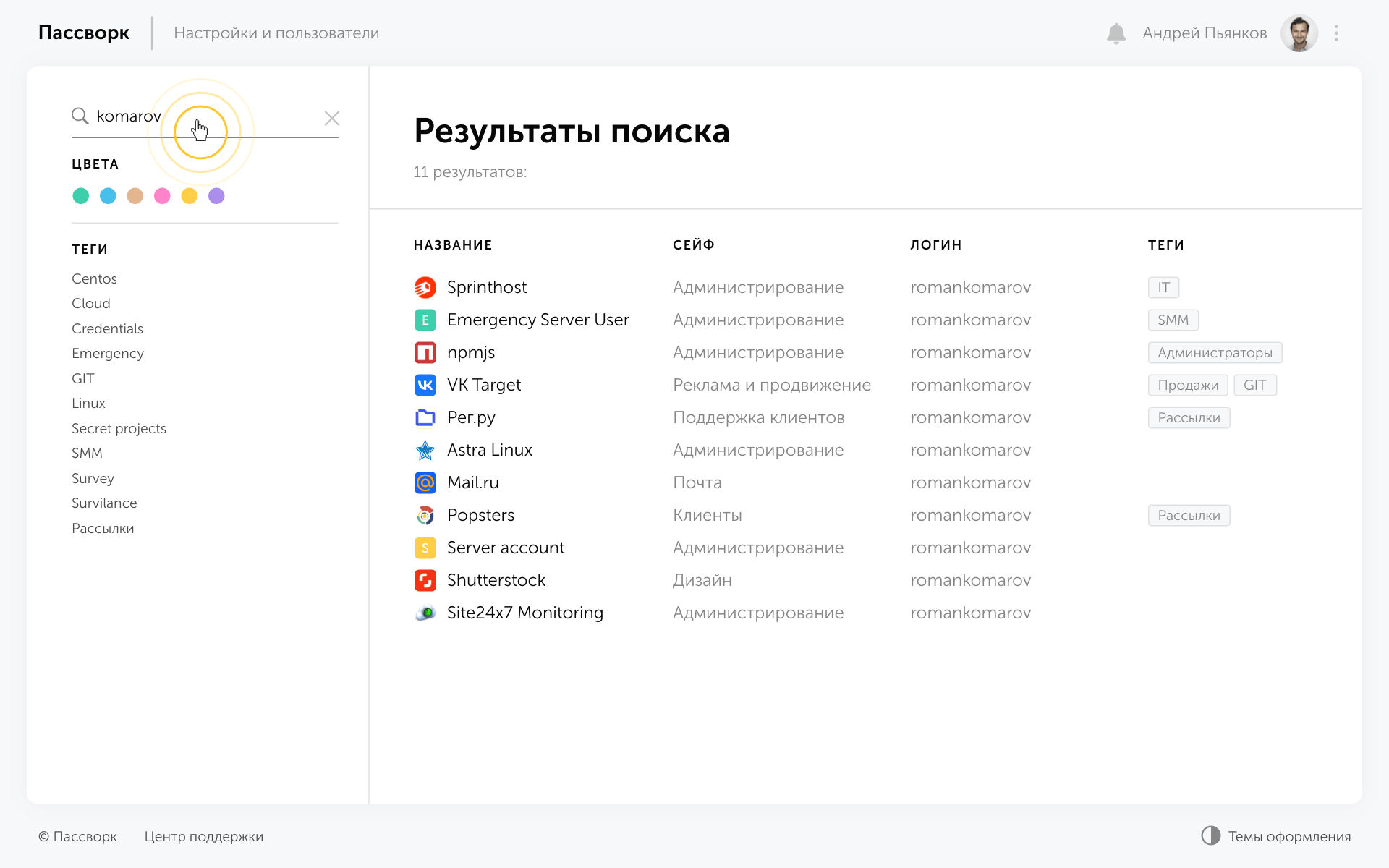The height and width of the screenshot is (868, 1389).
Task: Focus the komarov search input
Action: click(x=205, y=116)
